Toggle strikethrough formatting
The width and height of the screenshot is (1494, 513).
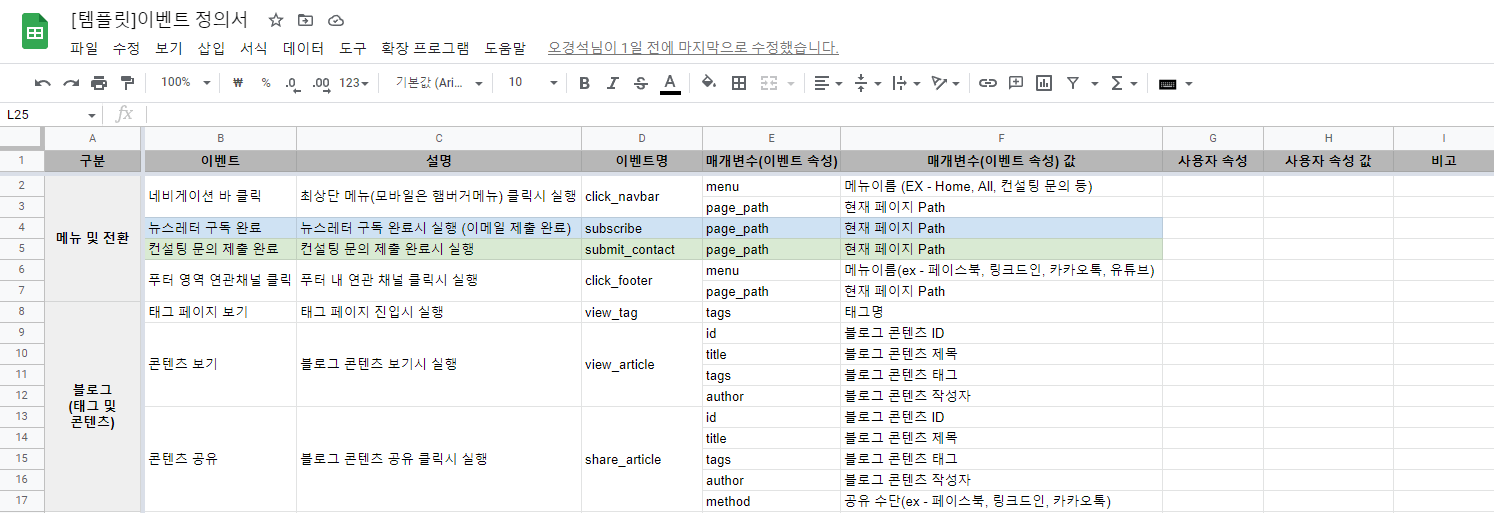coord(641,83)
